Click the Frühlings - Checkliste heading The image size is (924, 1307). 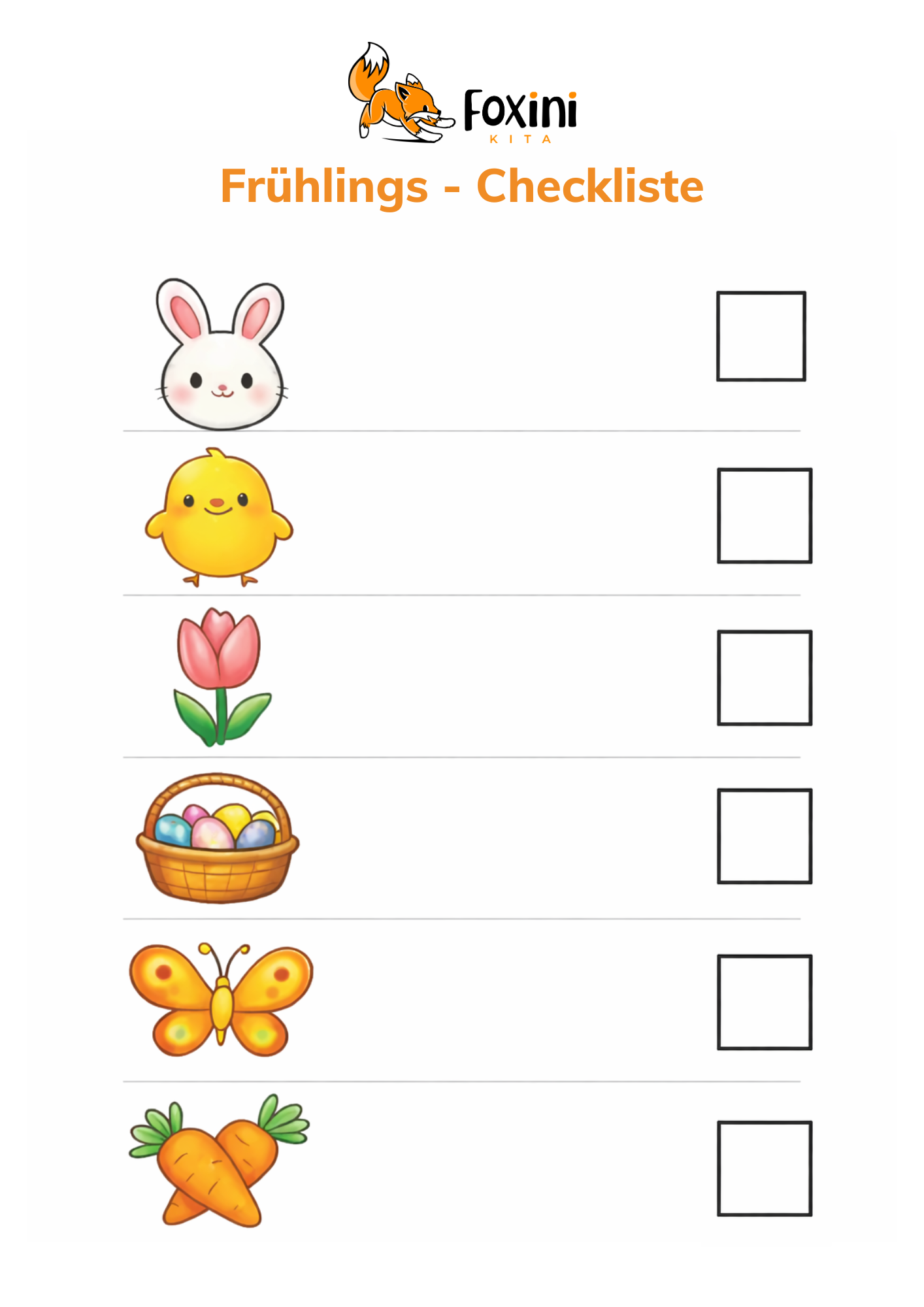click(x=462, y=187)
